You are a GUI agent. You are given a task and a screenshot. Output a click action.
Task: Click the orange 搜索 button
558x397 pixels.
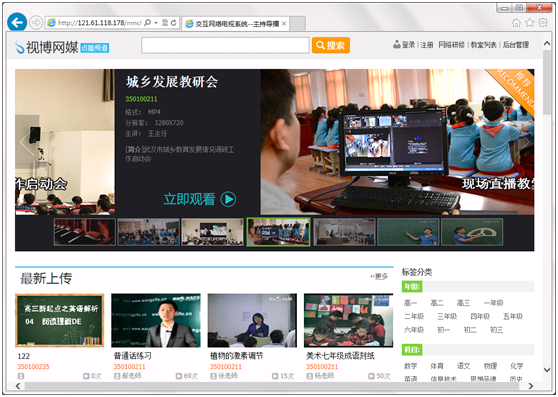[x=331, y=45]
